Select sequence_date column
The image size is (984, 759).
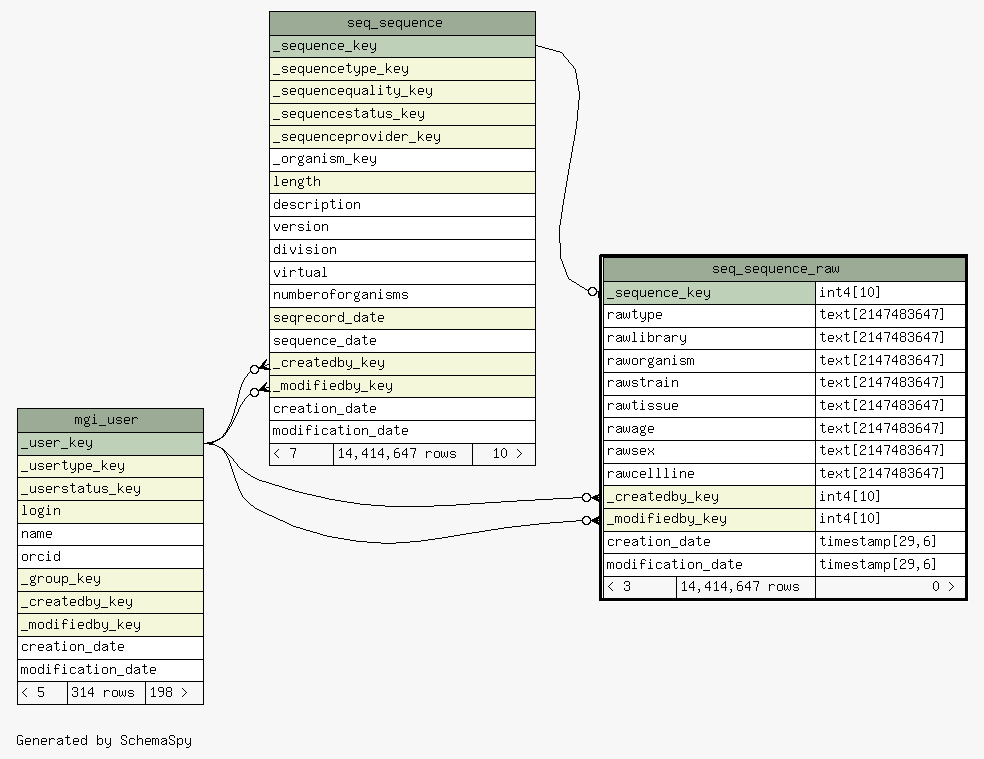coord(402,341)
